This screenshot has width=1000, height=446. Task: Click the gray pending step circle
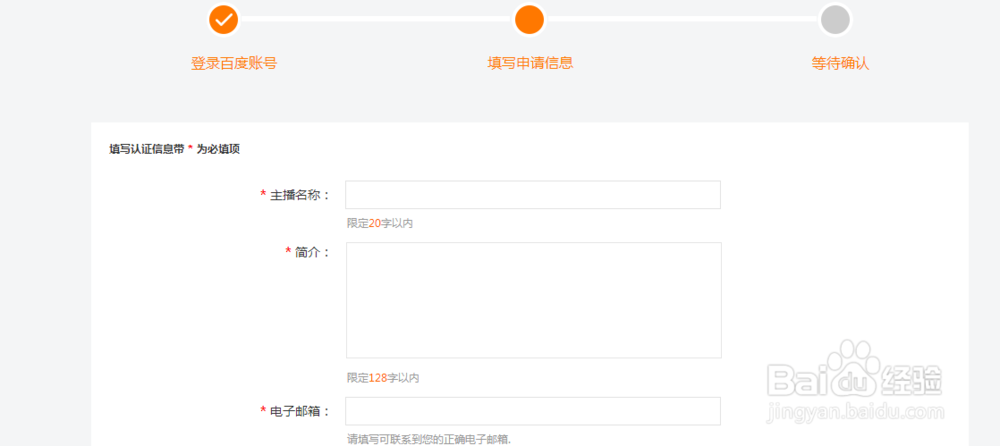pyautogui.click(x=835, y=20)
